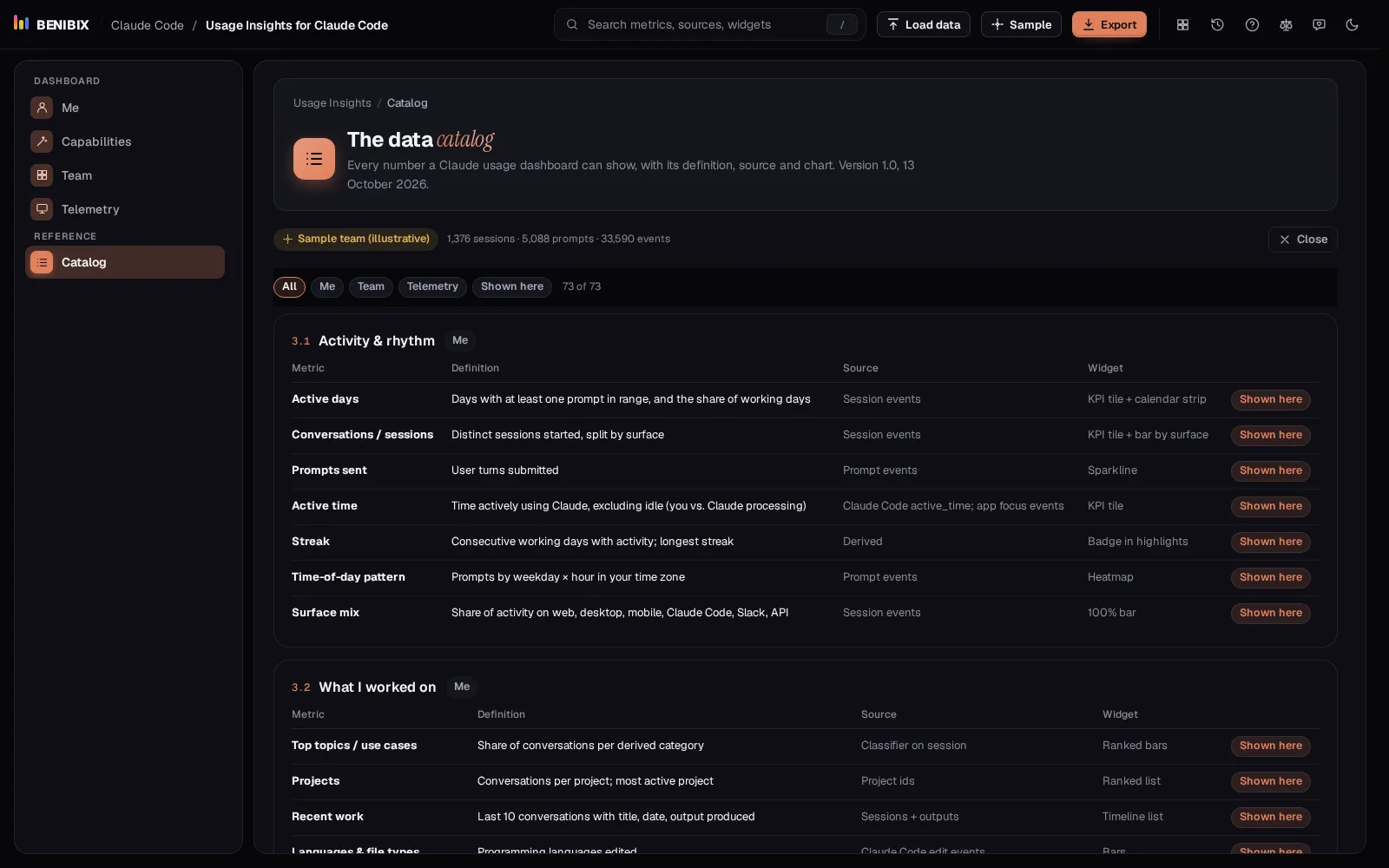
Task: Click the Export button
Action: (x=1109, y=24)
